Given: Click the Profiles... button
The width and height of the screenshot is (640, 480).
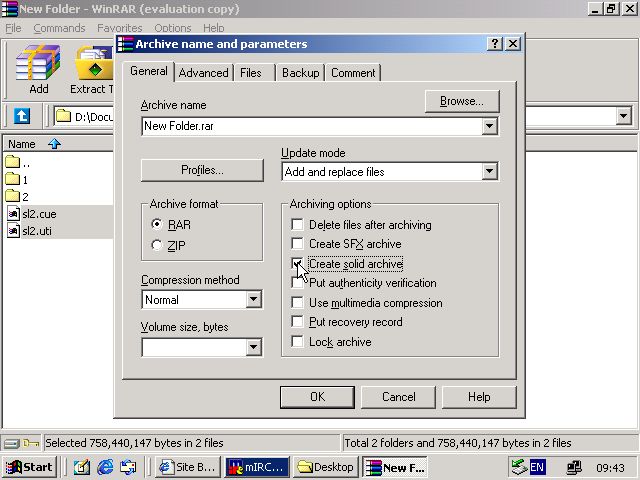Looking at the screenshot, I should coord(202,170).
